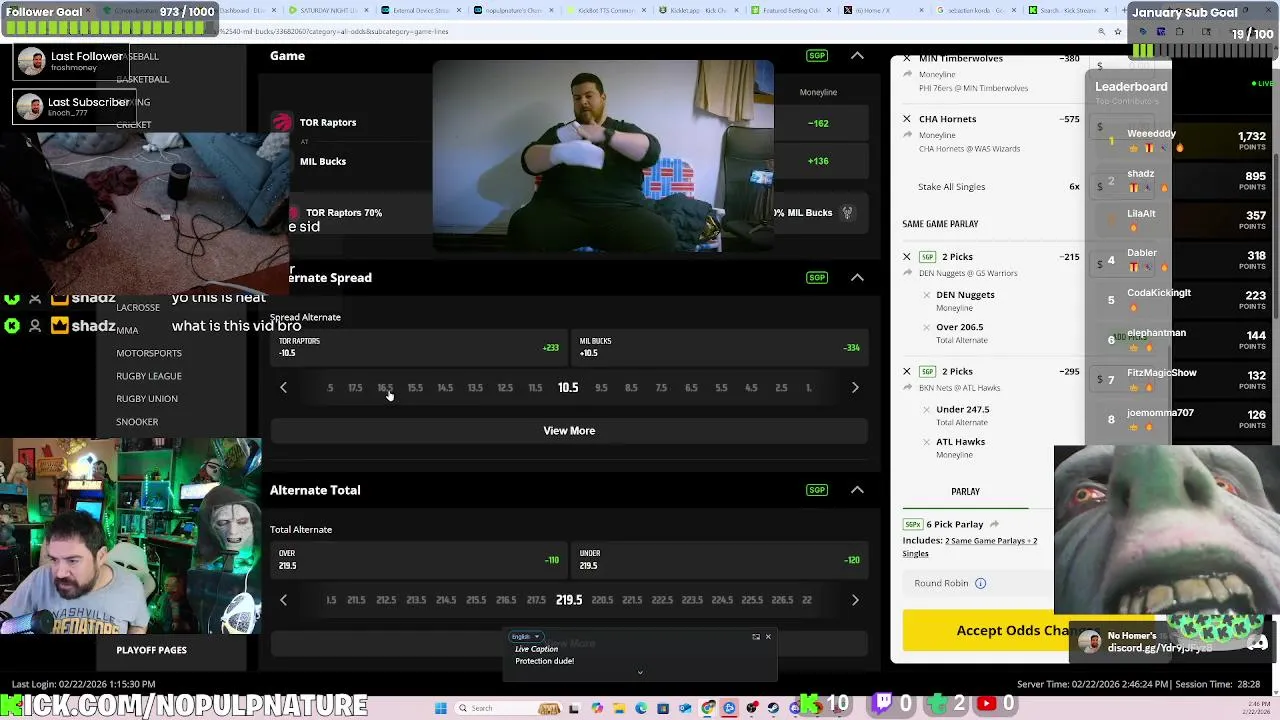1280x720 pixels.
Task: Bet Under 219.5 at -120
Action: (720, 560)
